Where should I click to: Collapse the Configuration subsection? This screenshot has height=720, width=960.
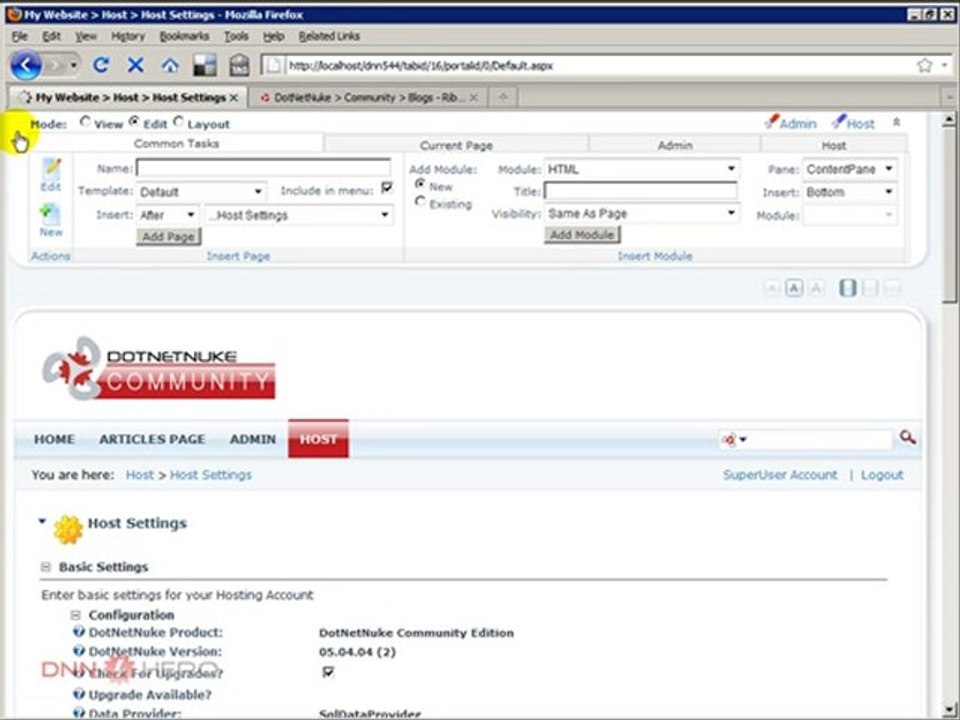[75, 615]
